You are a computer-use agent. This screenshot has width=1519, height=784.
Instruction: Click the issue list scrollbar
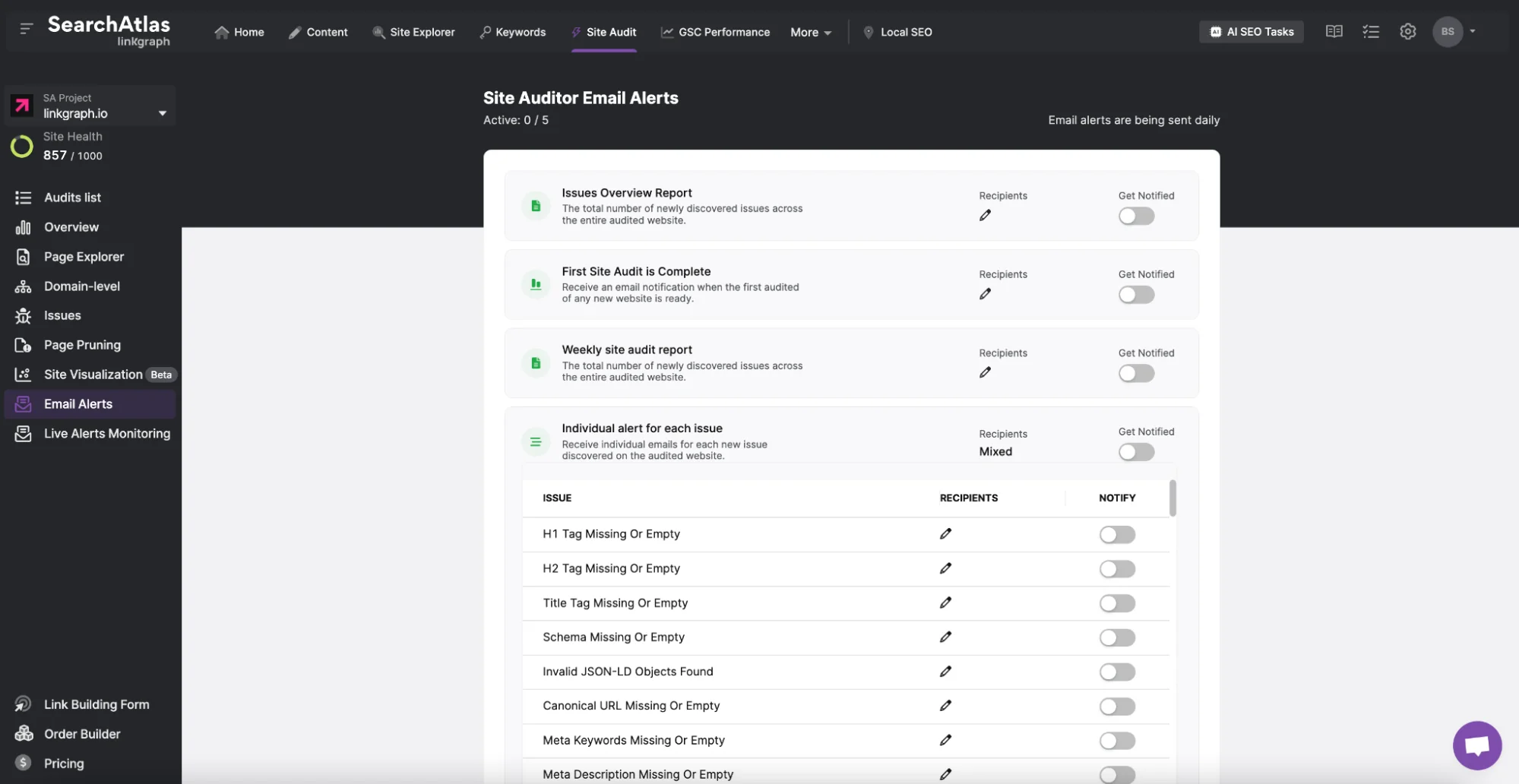tap(1172, 498)
